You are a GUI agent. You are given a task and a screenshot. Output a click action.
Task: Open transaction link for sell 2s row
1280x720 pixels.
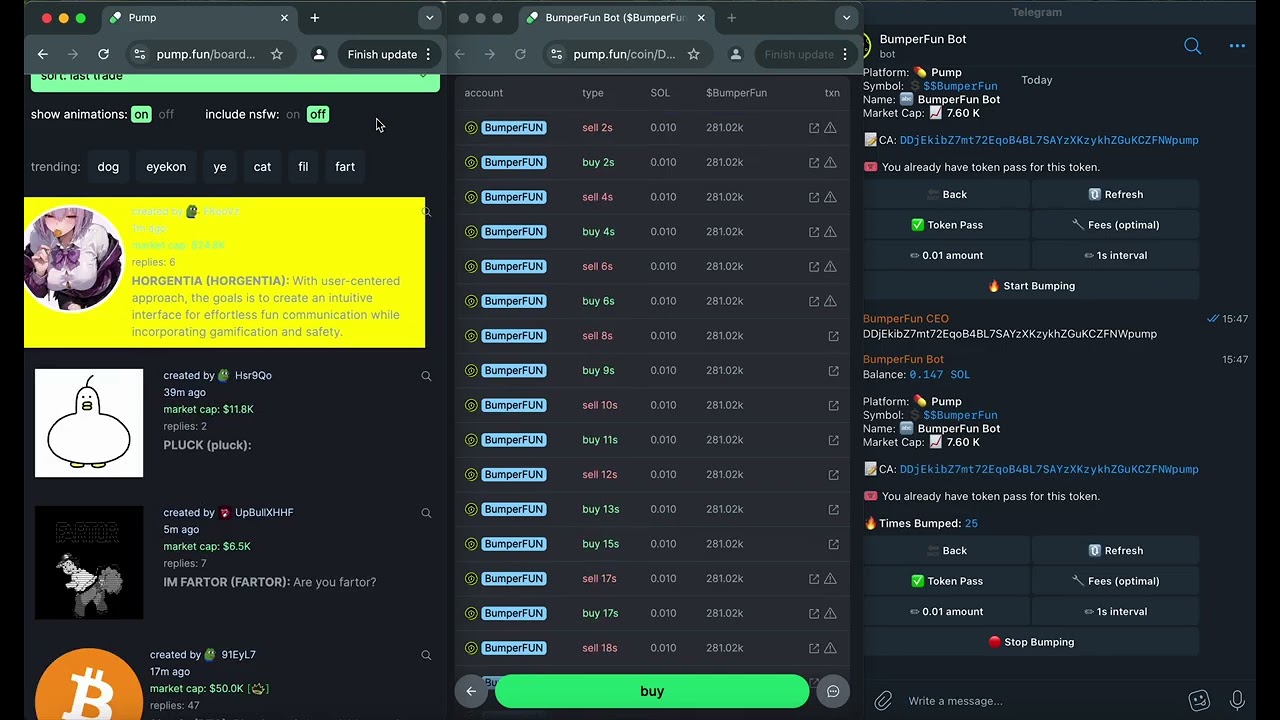coord(814,128)
